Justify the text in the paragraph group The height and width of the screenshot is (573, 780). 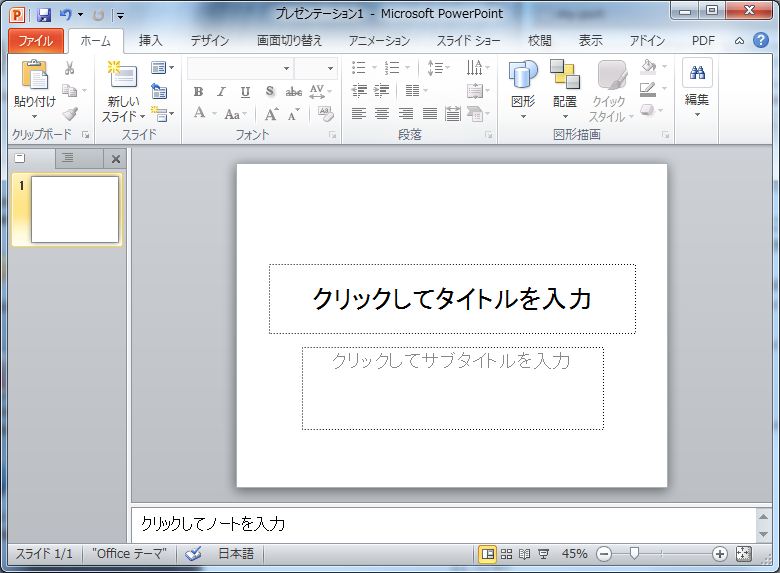pos(430,114)
